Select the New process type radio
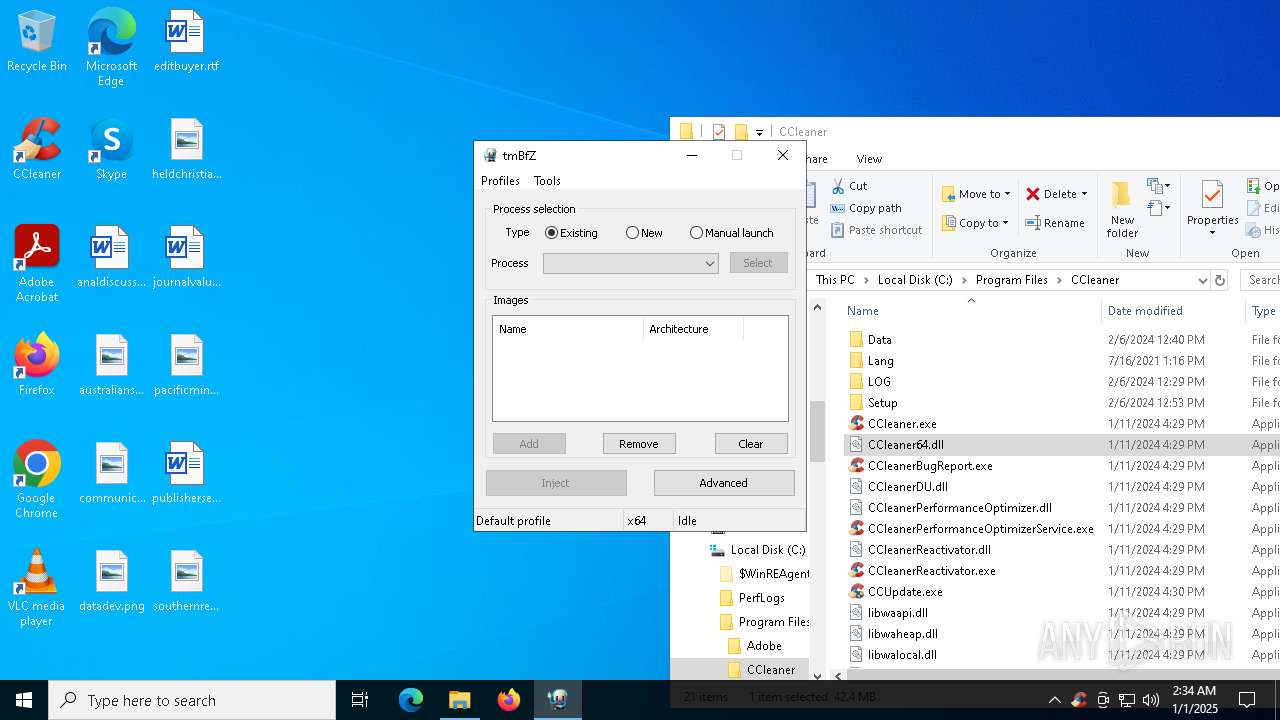 644,233
